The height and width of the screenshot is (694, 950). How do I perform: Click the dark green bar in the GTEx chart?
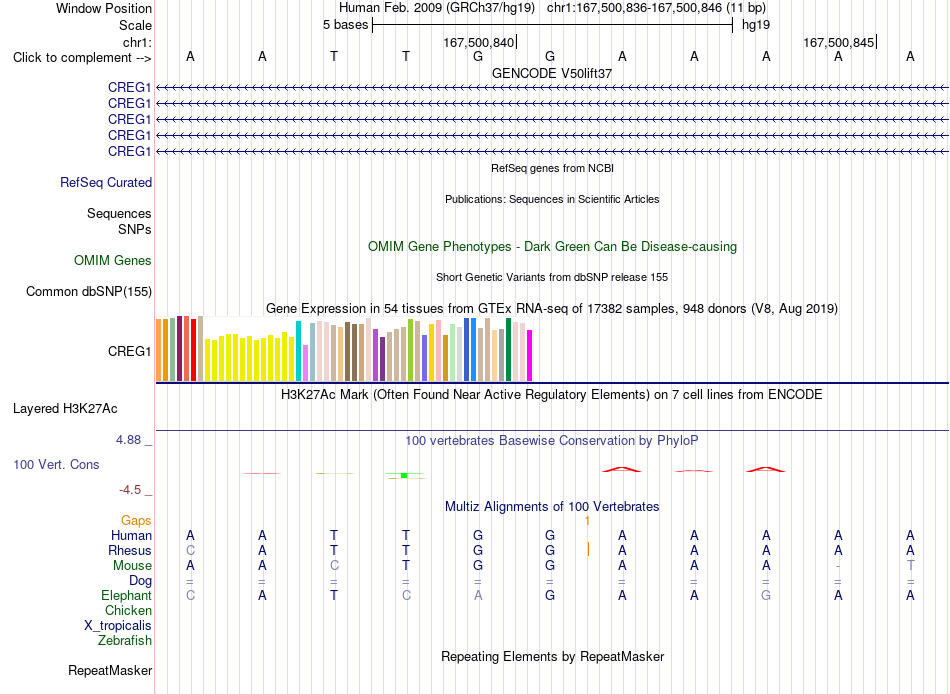click(x=509, y=350)
